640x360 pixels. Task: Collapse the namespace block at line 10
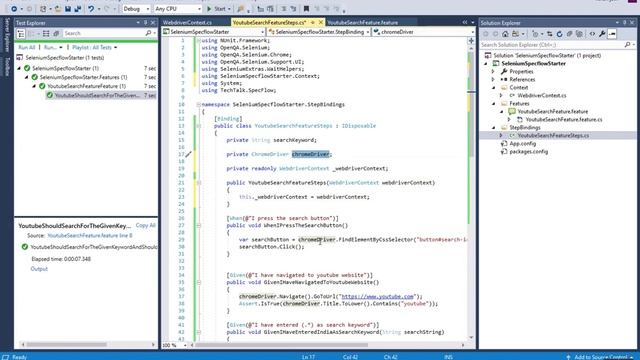(x=199, y=104)
